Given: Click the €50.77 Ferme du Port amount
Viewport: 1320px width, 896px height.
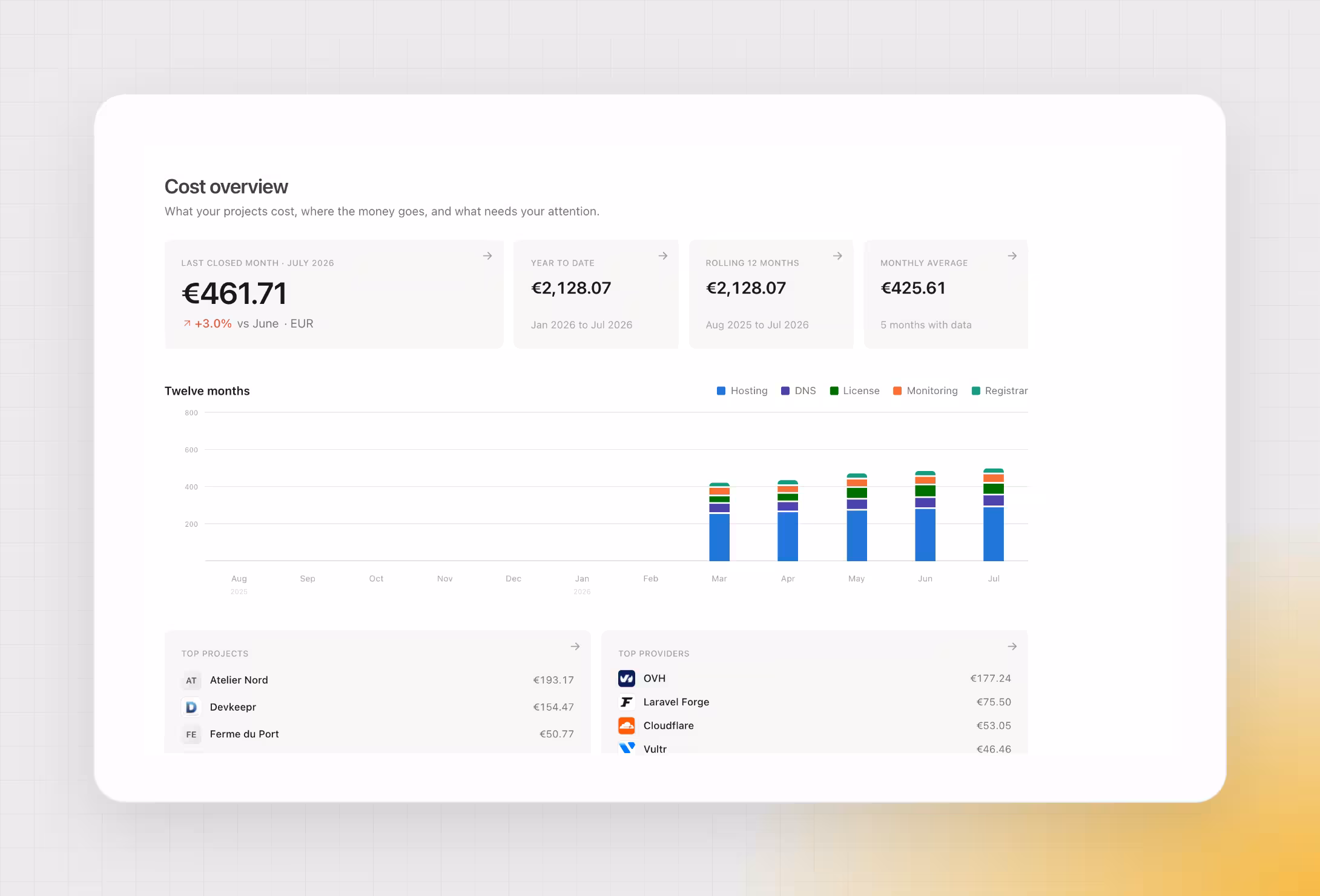Looking at the screenshot, I should coord(556,734).
